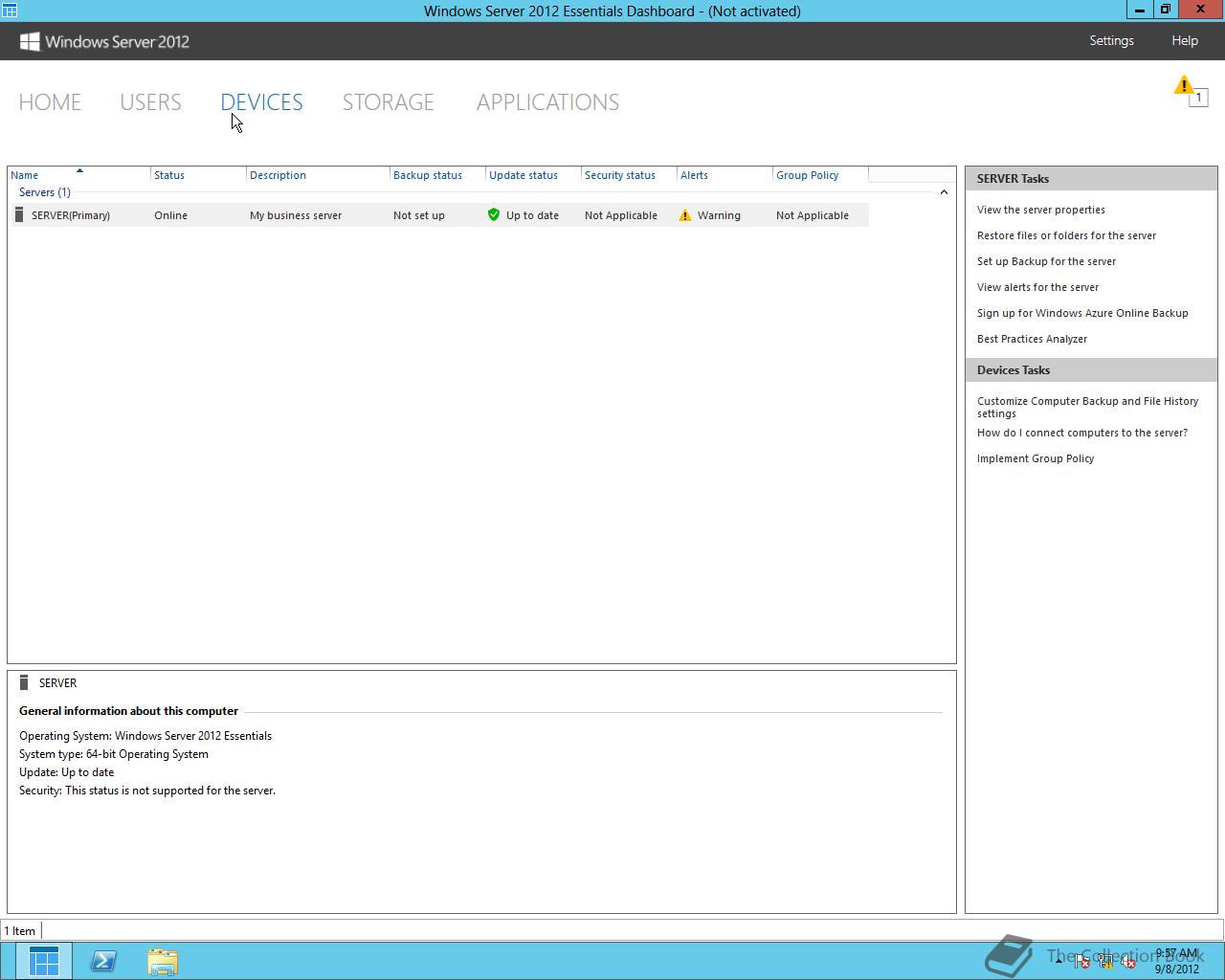This screenshot has width=1225, height=980.
Task: Click the yellow Warning triangle in Alerts column
Action: tap(685, 215)
